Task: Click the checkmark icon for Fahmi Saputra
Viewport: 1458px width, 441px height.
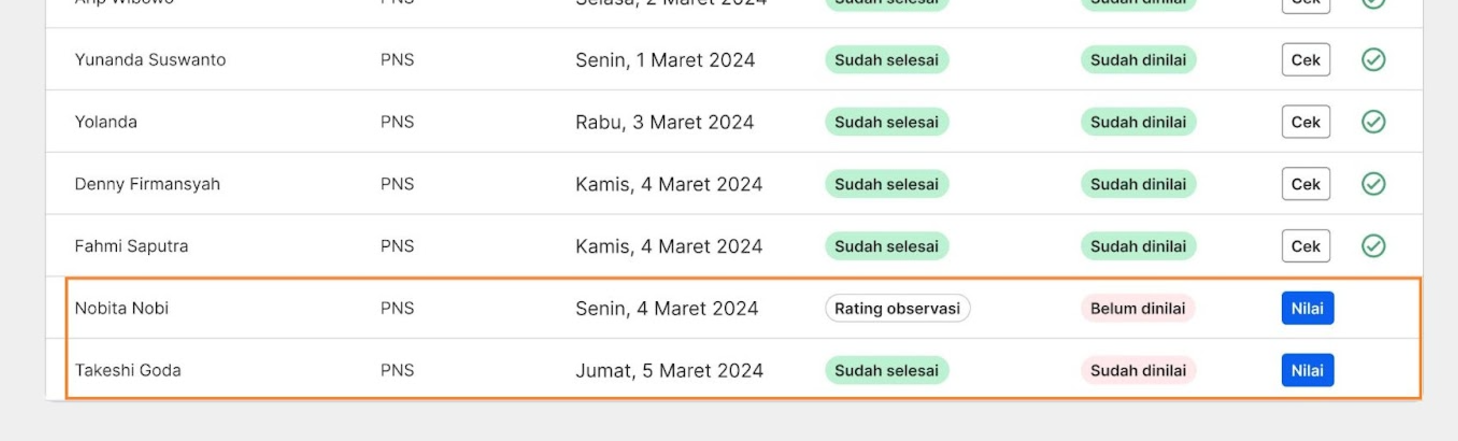Action: [x=1373, y=246]
